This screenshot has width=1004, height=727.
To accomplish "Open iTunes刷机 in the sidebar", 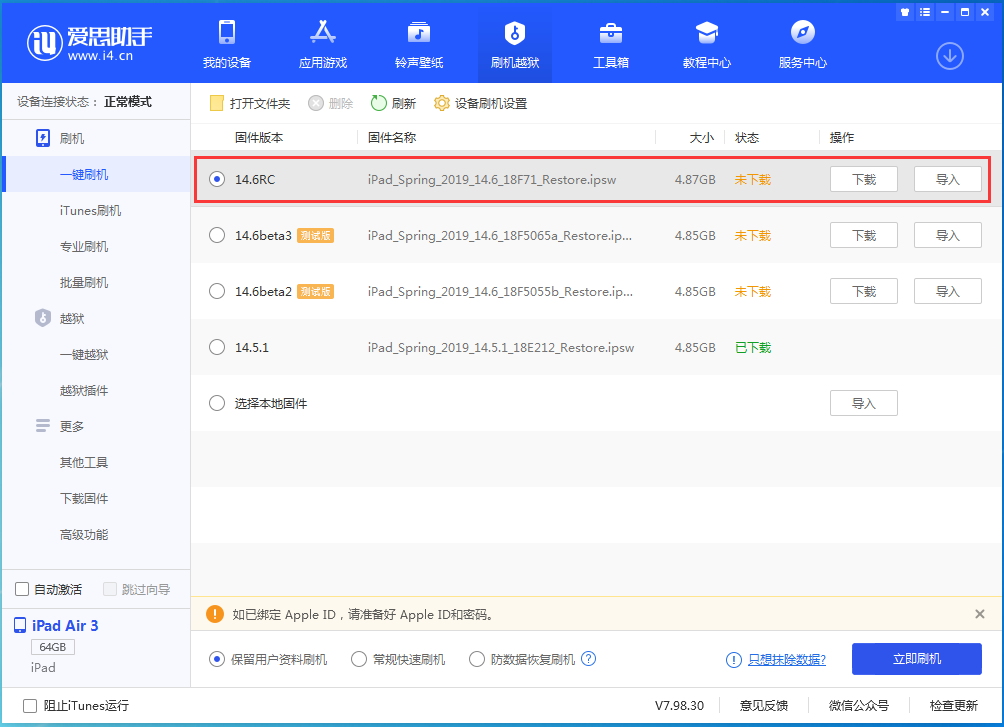I will pos(90,210).
